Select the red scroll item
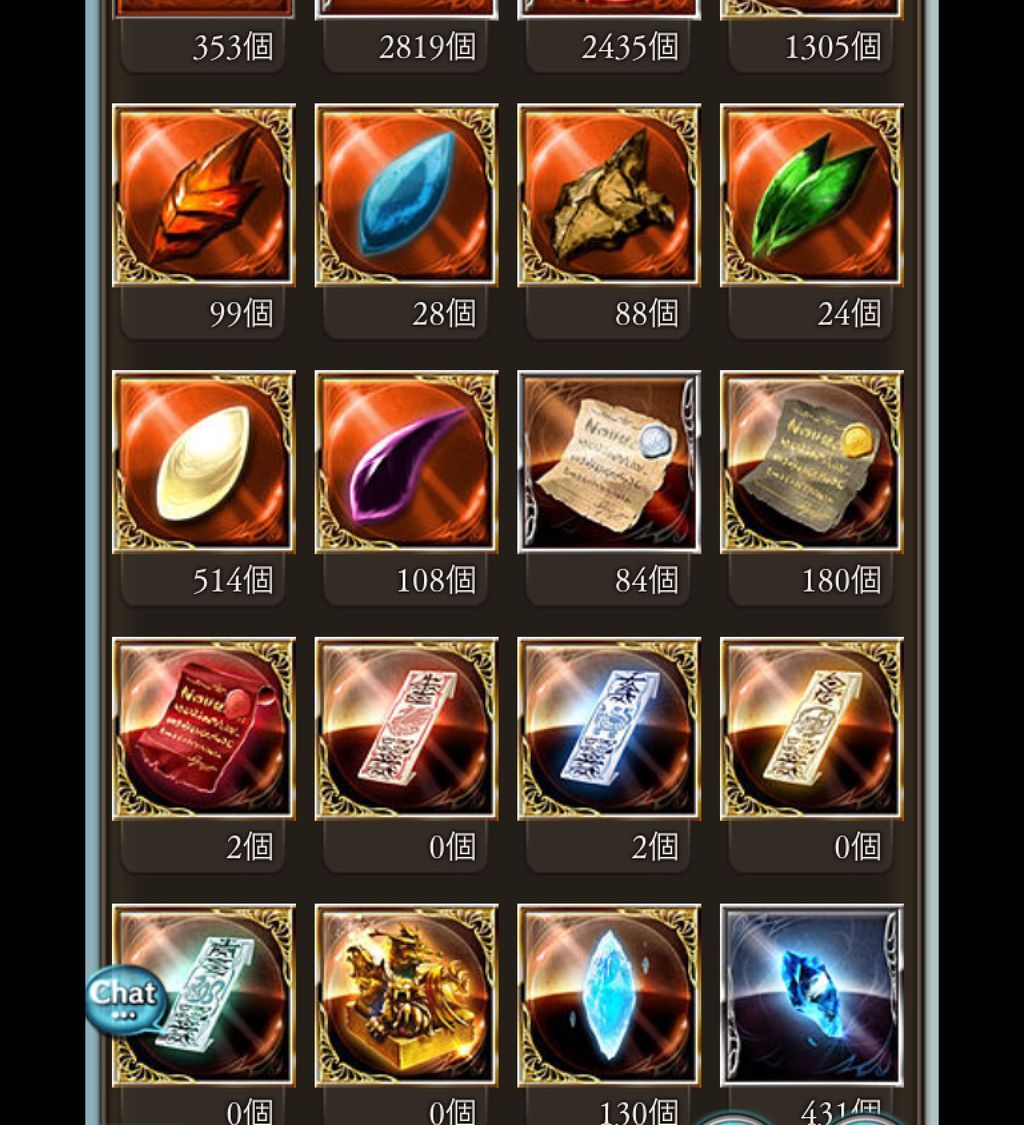 [204, 729]
